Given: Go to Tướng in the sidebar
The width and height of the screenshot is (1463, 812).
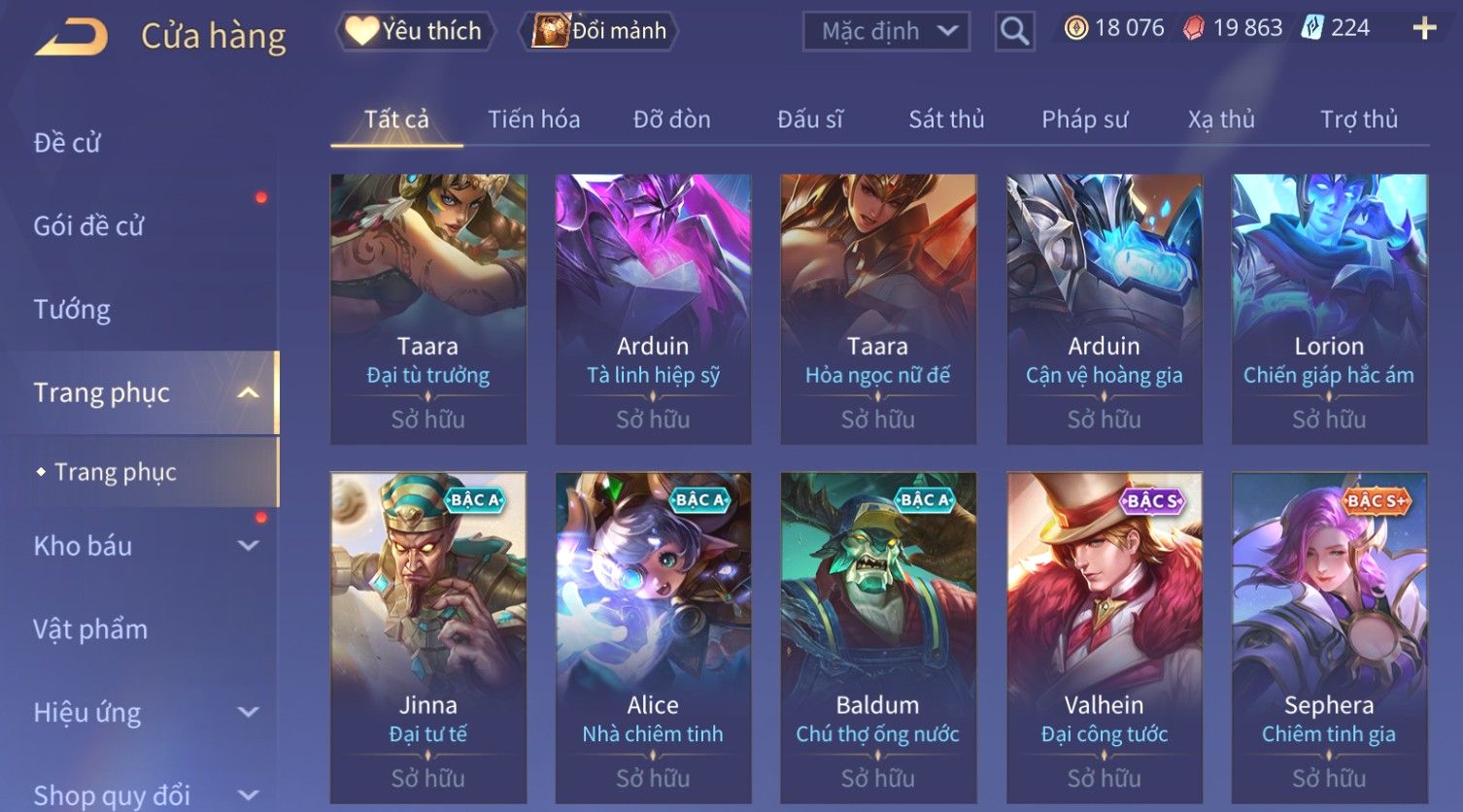Looking at the screenshot, I should click(72, 309).
